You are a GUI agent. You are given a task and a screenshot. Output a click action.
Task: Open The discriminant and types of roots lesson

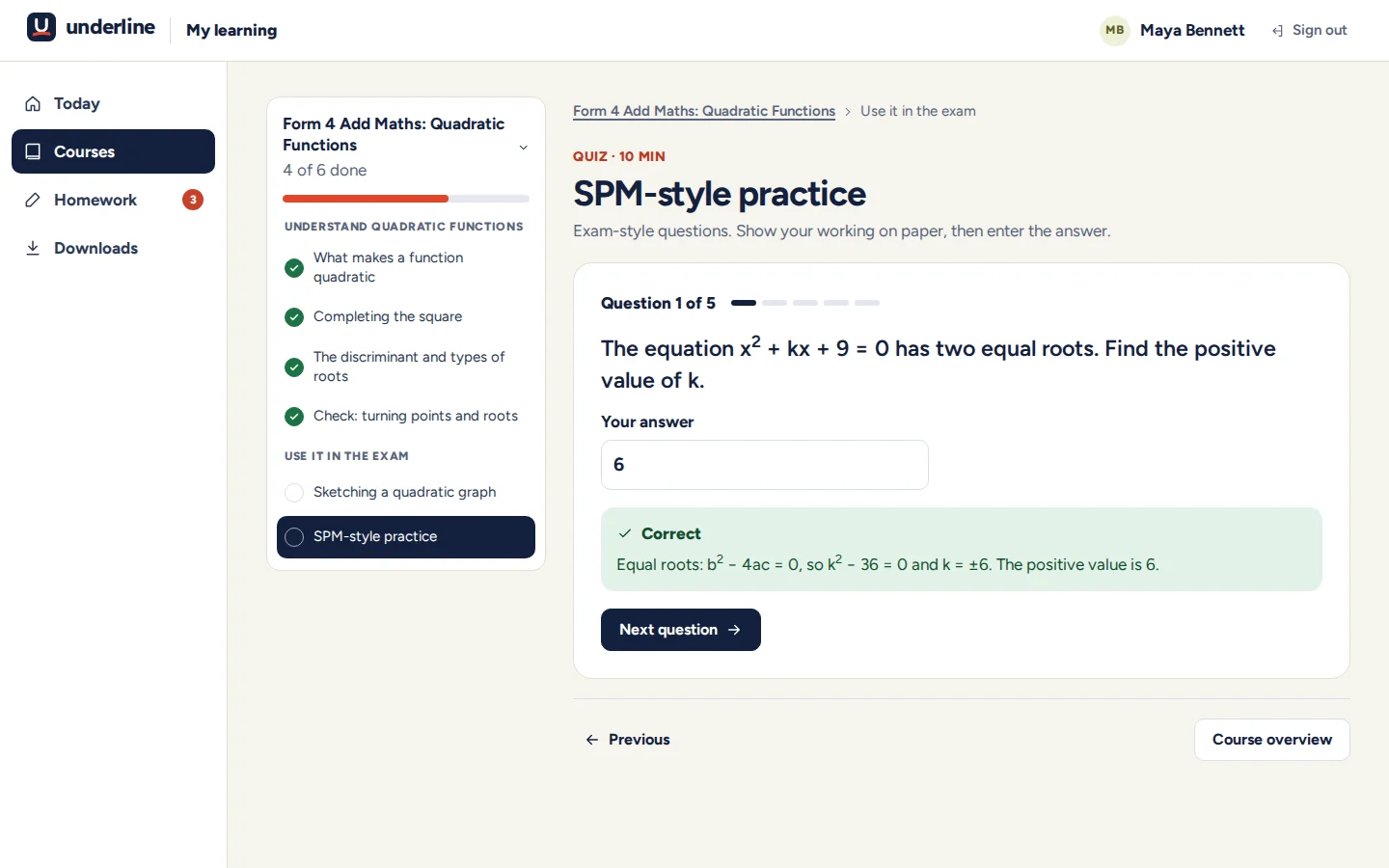point(406,366)
